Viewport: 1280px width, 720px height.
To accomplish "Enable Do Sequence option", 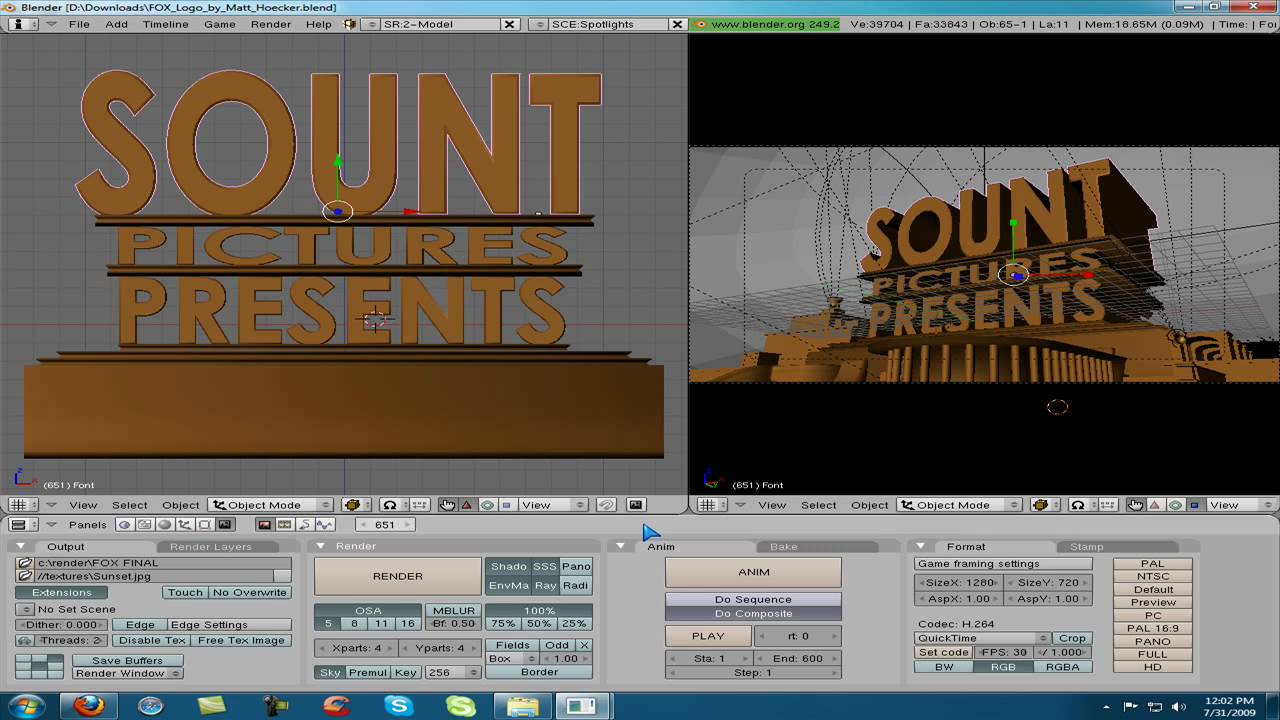I will tap(753, 599).
